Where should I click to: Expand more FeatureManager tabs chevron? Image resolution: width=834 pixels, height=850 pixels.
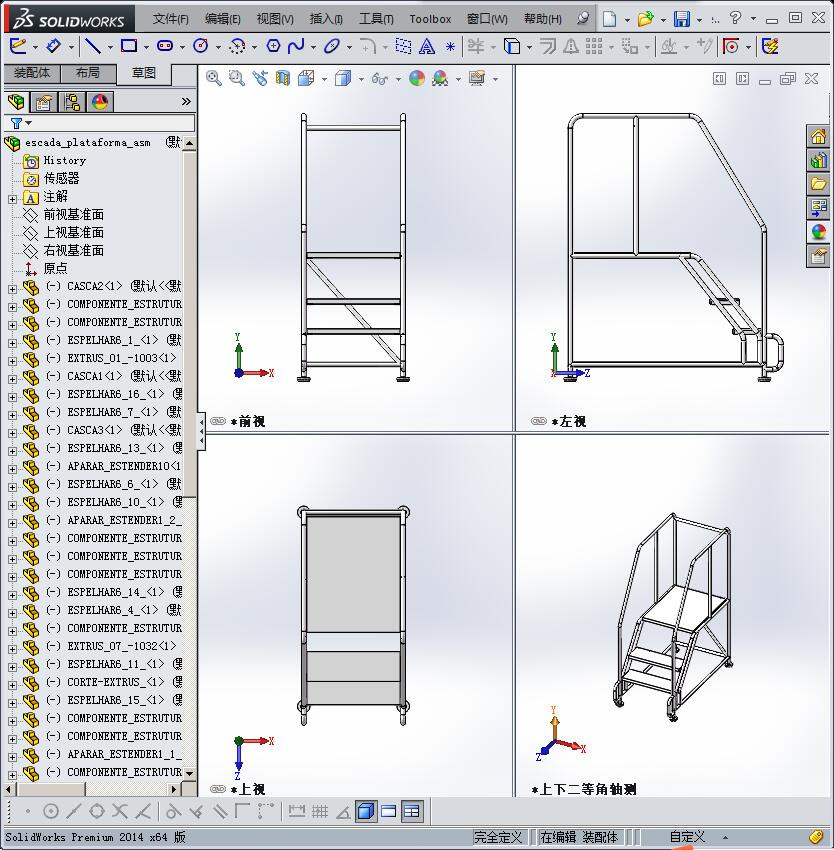pos(187,101)
